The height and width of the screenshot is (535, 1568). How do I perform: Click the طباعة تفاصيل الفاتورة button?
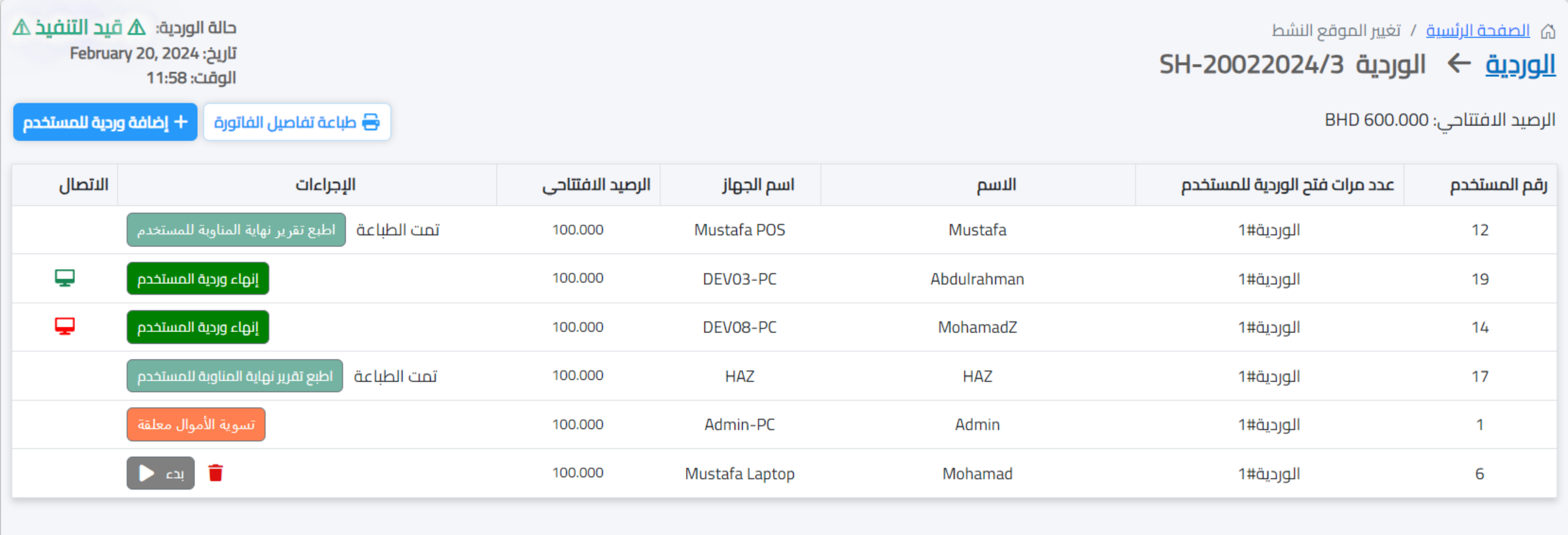click(297, 122)
